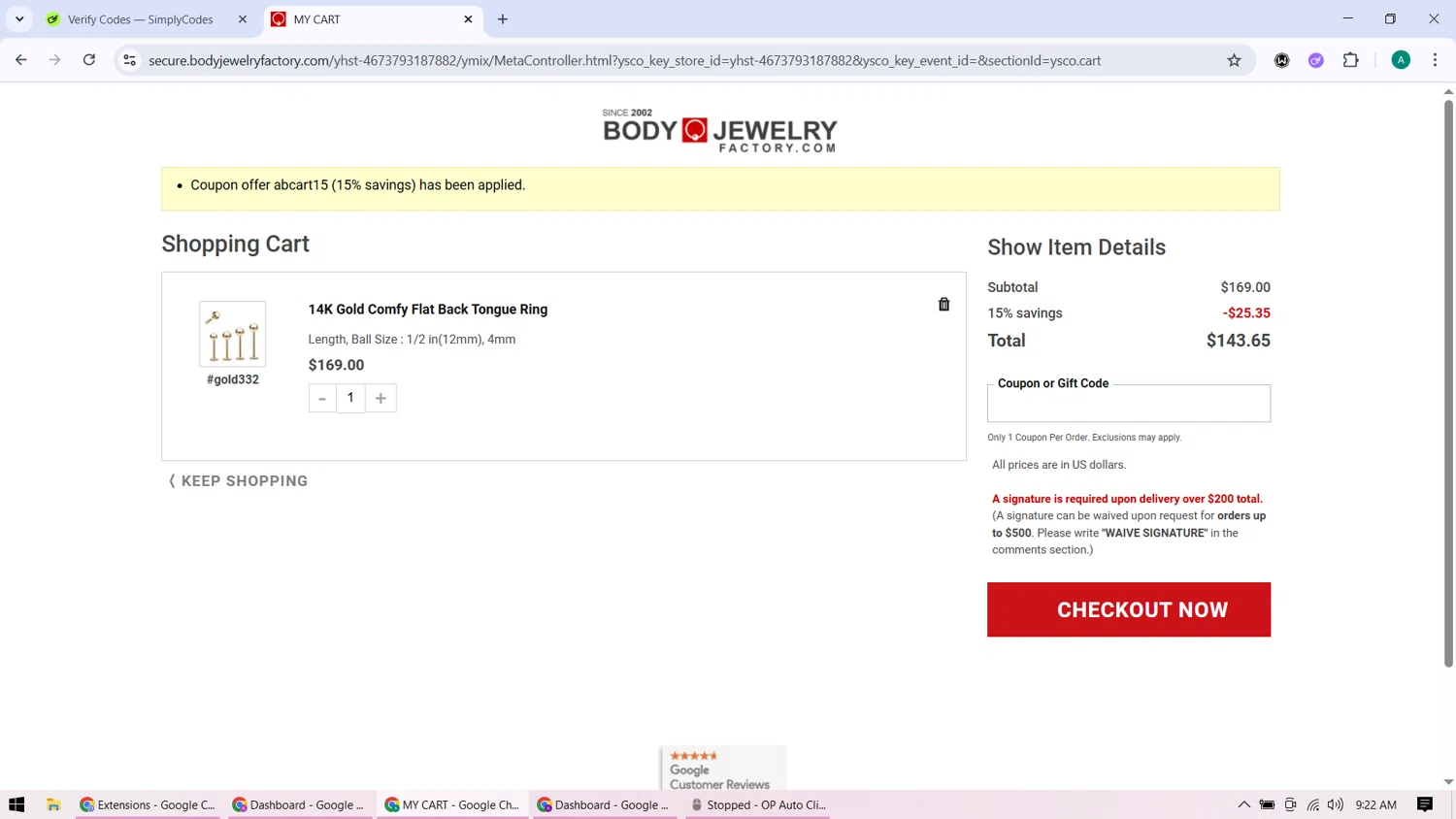
Task: Open the dark circular extension icon
Action: coord(1282,60)
